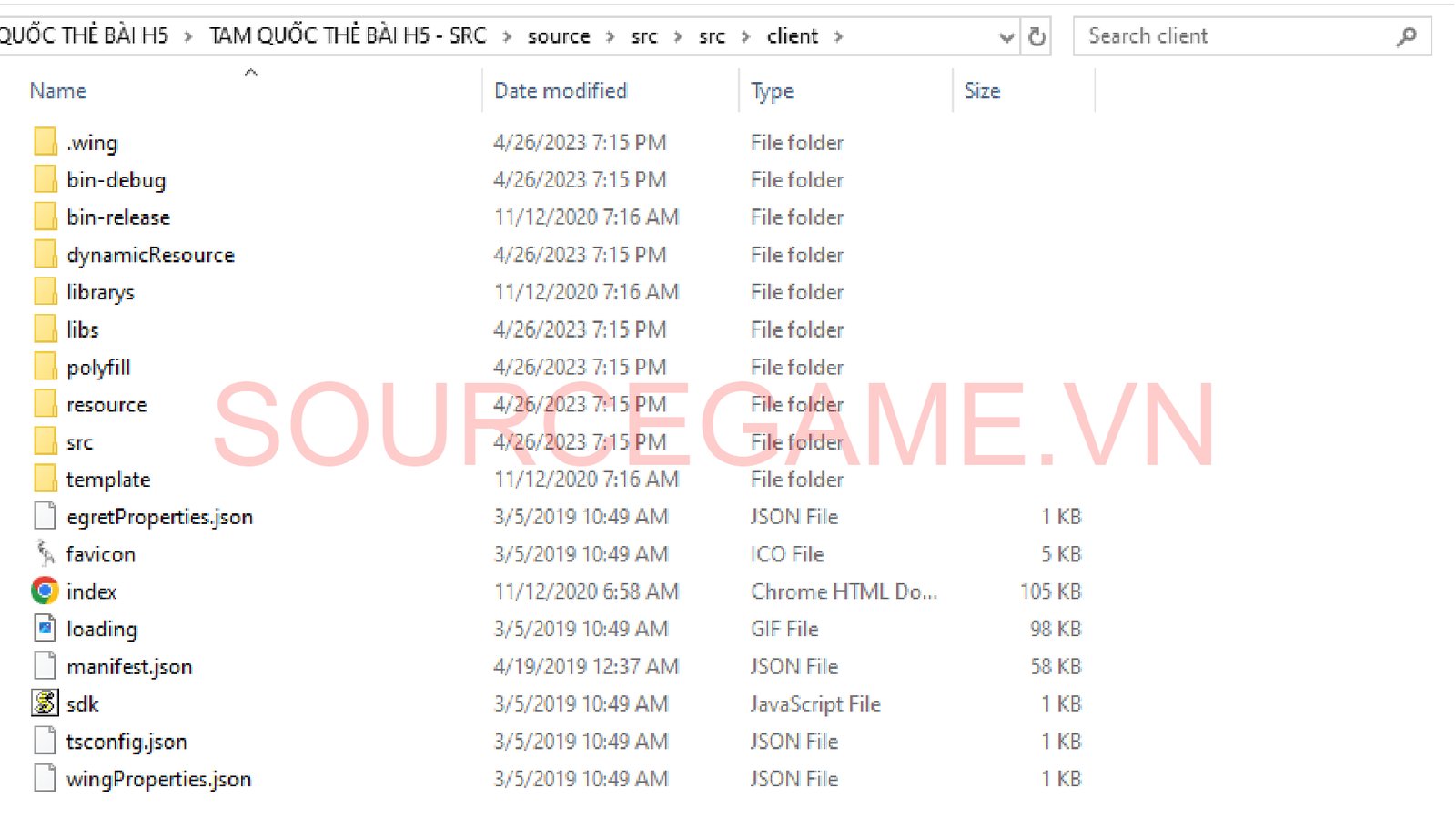The image size is (1456, 819).
Task: Go to the source breadcrumb folder
Action: pos(559,36)
